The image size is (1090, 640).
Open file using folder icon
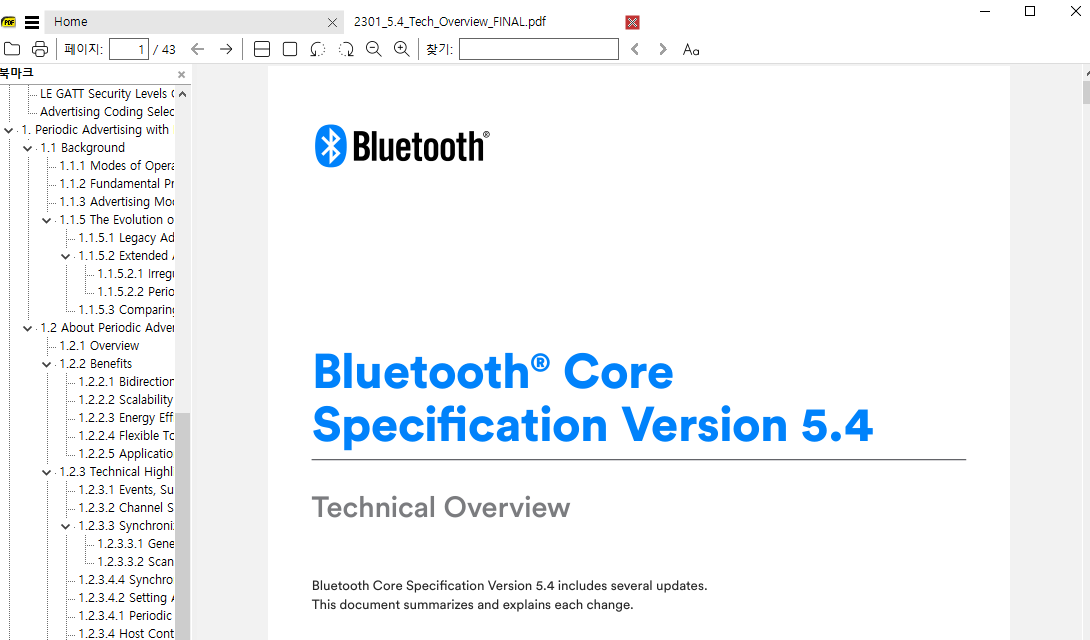pyautogui.click(x=12, y=49)
